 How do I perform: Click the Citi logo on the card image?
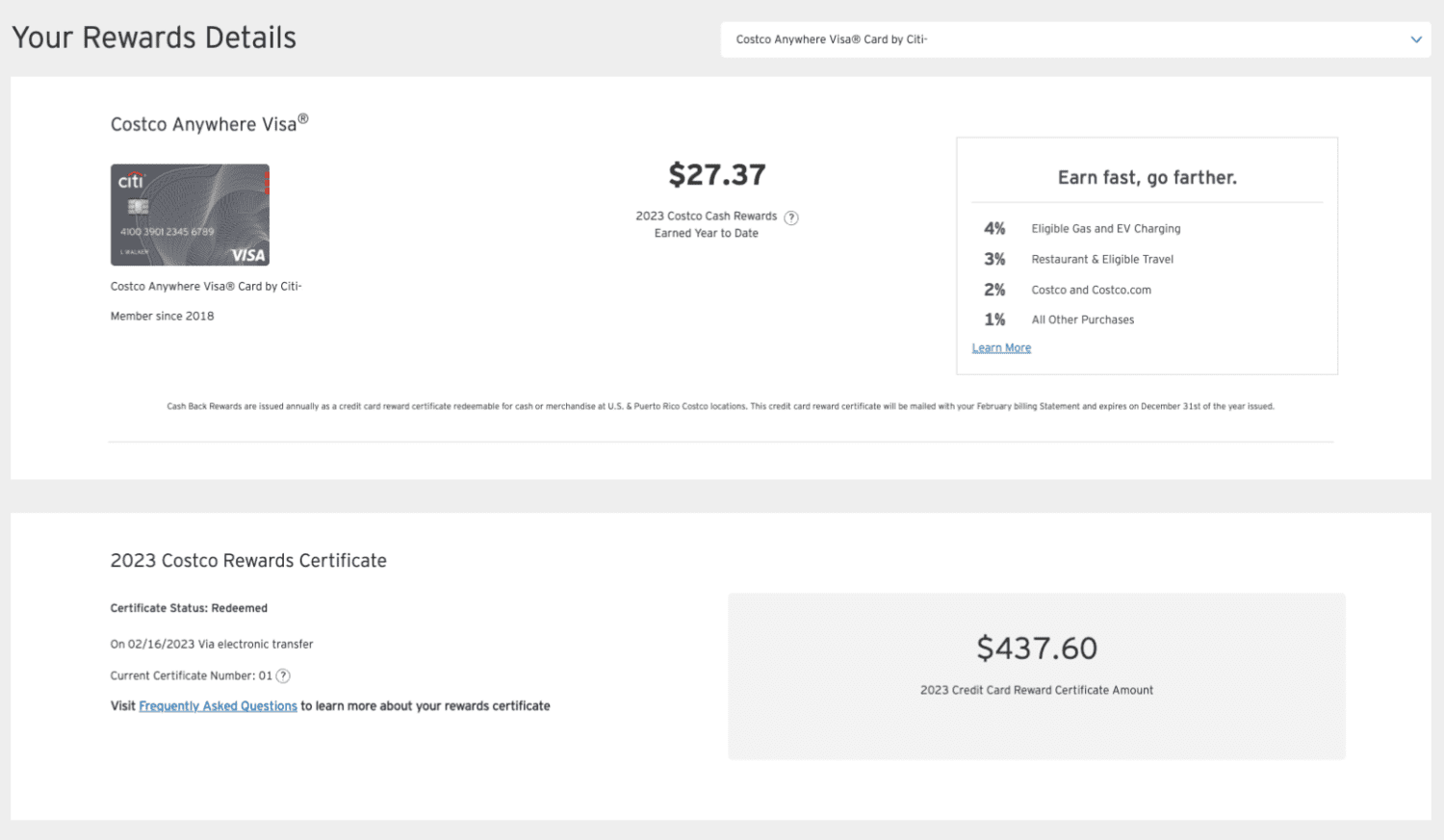click(x=129, y=179)
